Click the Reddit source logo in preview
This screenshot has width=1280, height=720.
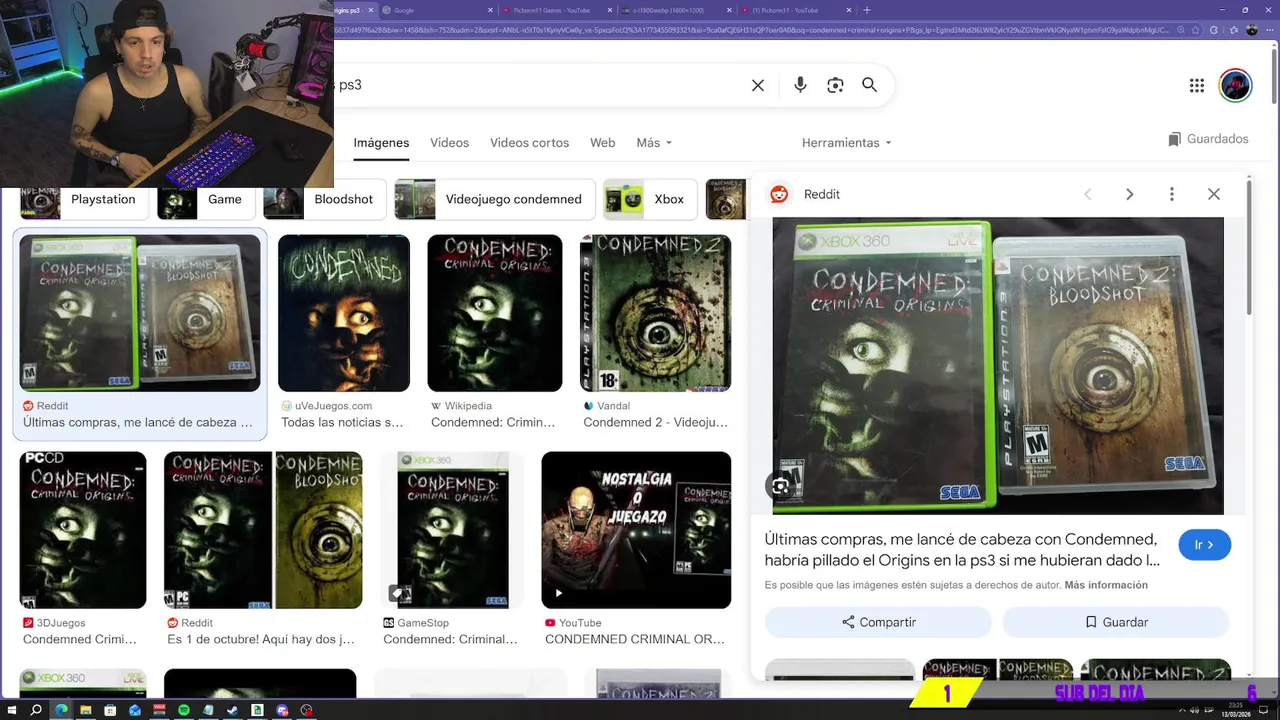coord(780,195)
